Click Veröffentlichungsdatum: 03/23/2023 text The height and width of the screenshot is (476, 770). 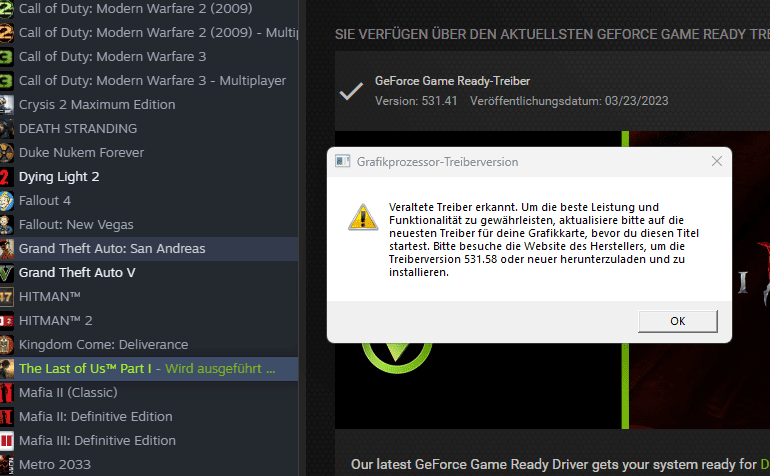pos(569,101)
